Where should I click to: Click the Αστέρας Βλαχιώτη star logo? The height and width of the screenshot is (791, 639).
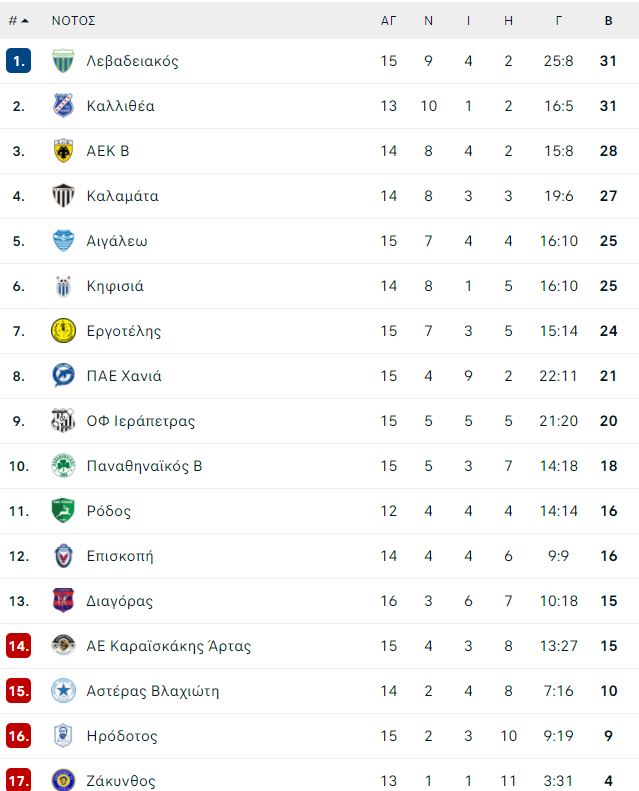(x=63, y=691)
